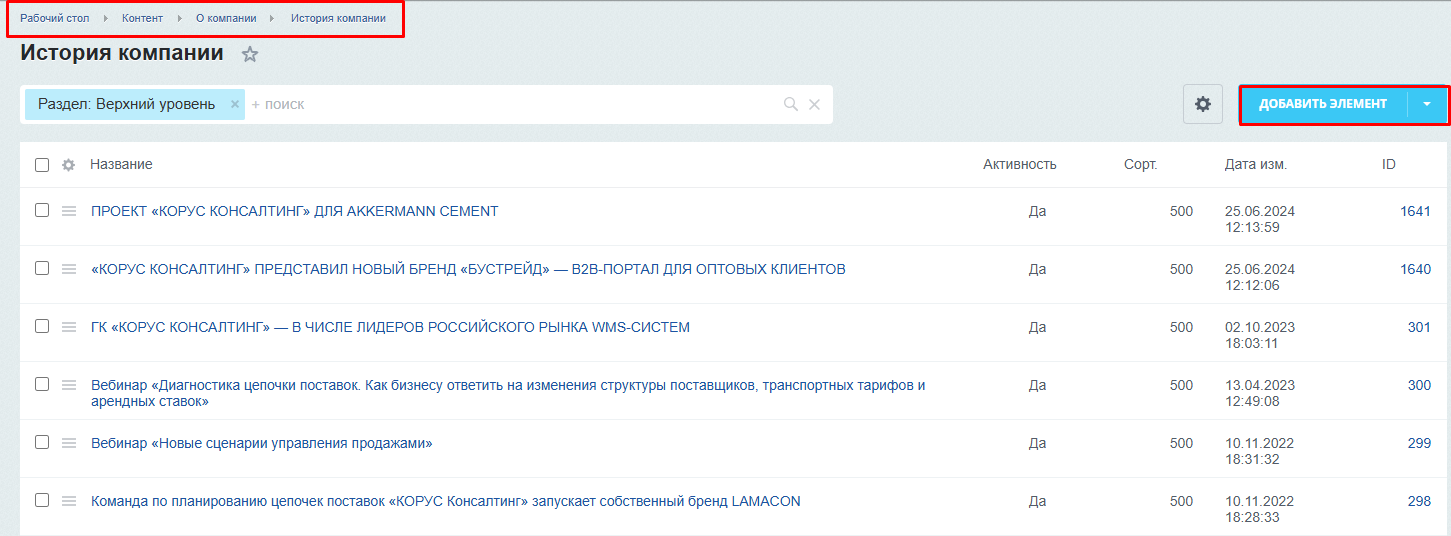
Task: Open row menu for LAMACON item
Action: pos(69,501)
